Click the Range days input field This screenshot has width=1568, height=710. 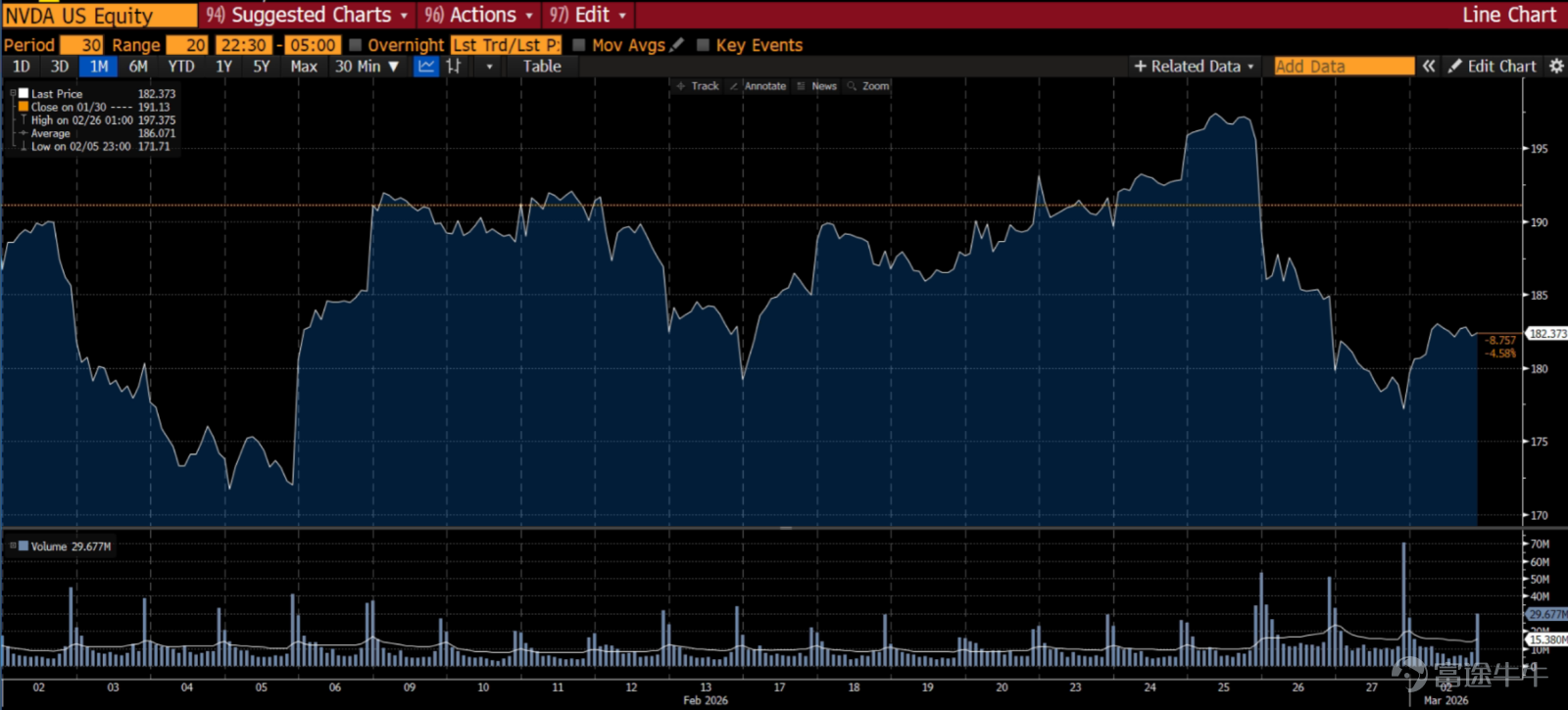(186, 45)
